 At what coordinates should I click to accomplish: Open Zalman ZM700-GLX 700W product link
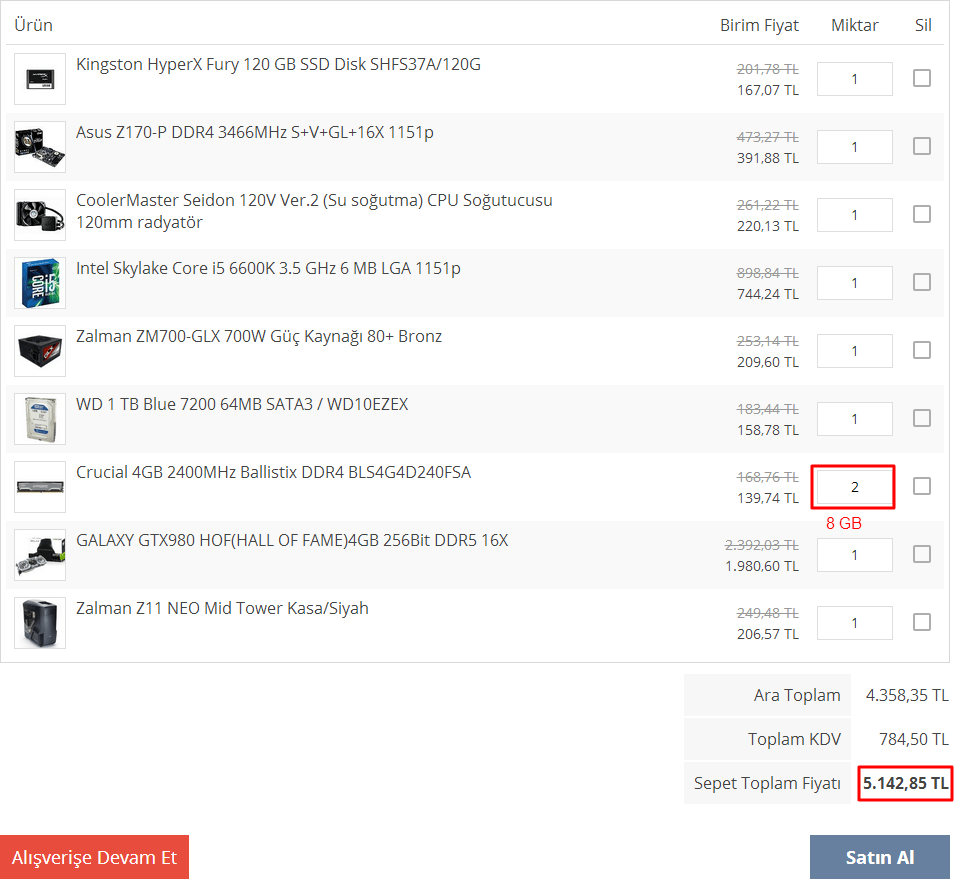pyautogui.click(x=258, y=337)
